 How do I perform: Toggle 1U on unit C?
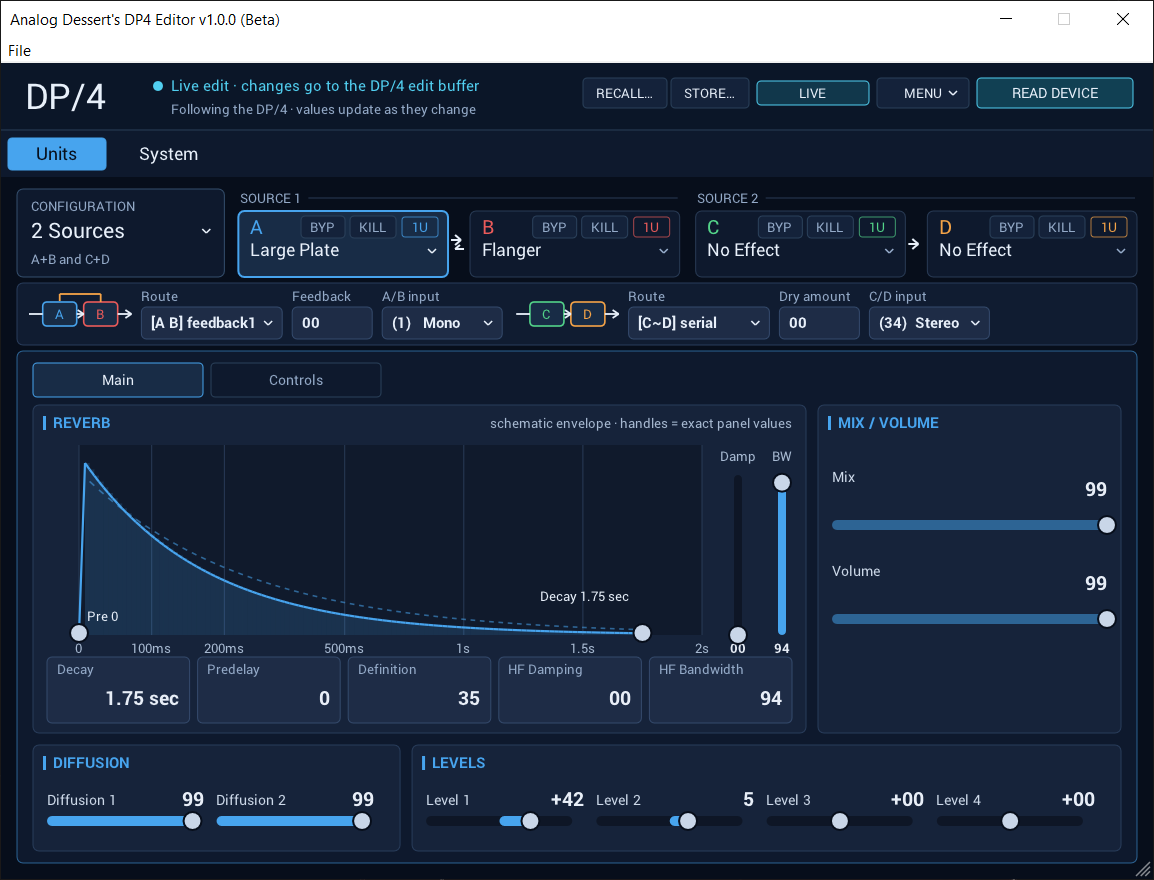pyautogui.click(x=877, y=227)
